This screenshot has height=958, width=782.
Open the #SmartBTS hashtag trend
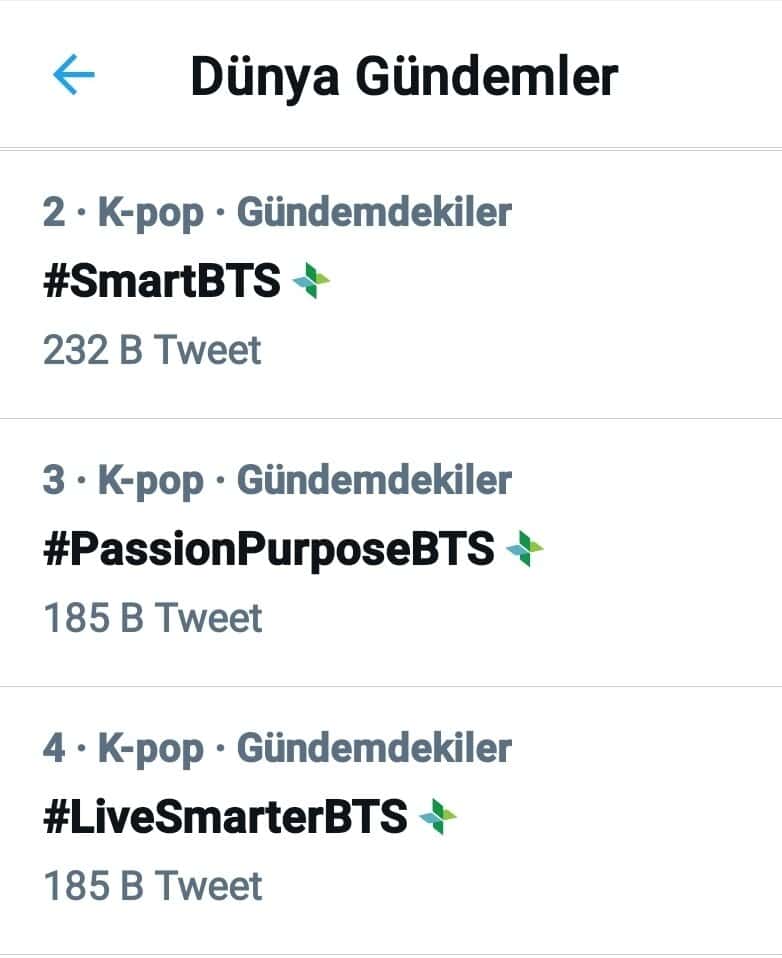[x=162, y=282]
